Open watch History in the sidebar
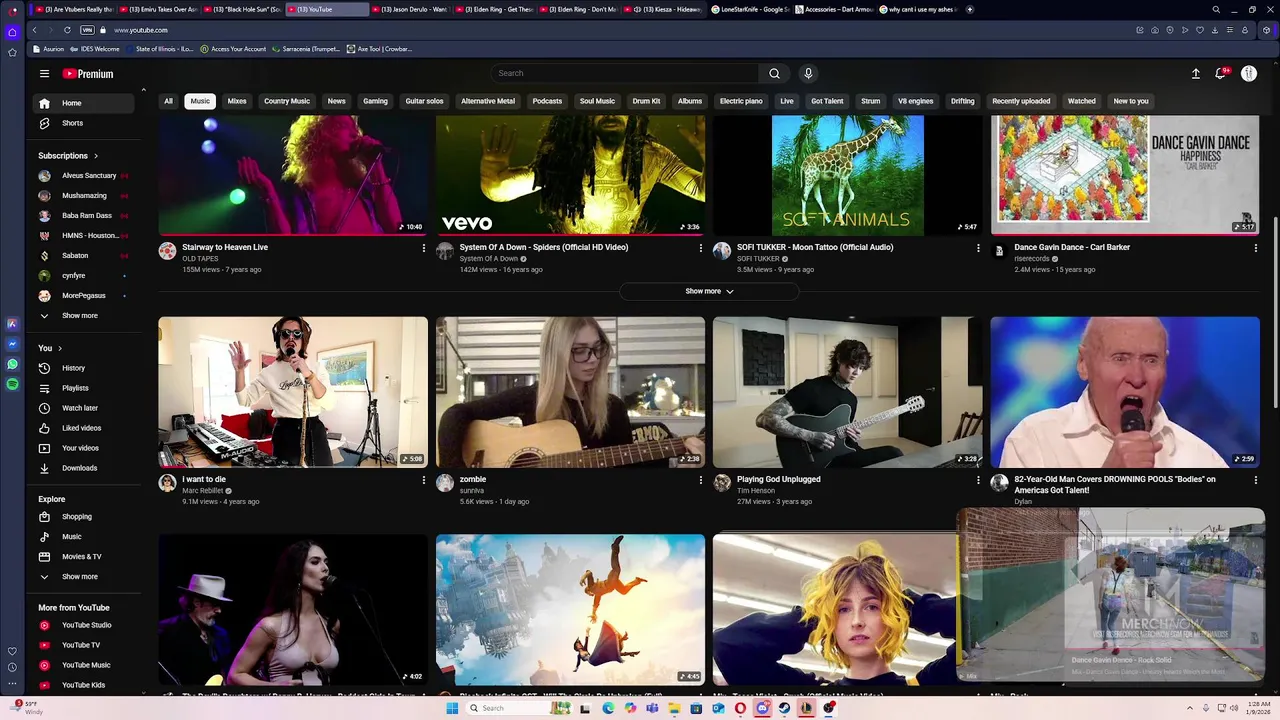Viewport: 1280px width, 720px height. [84, 368]
